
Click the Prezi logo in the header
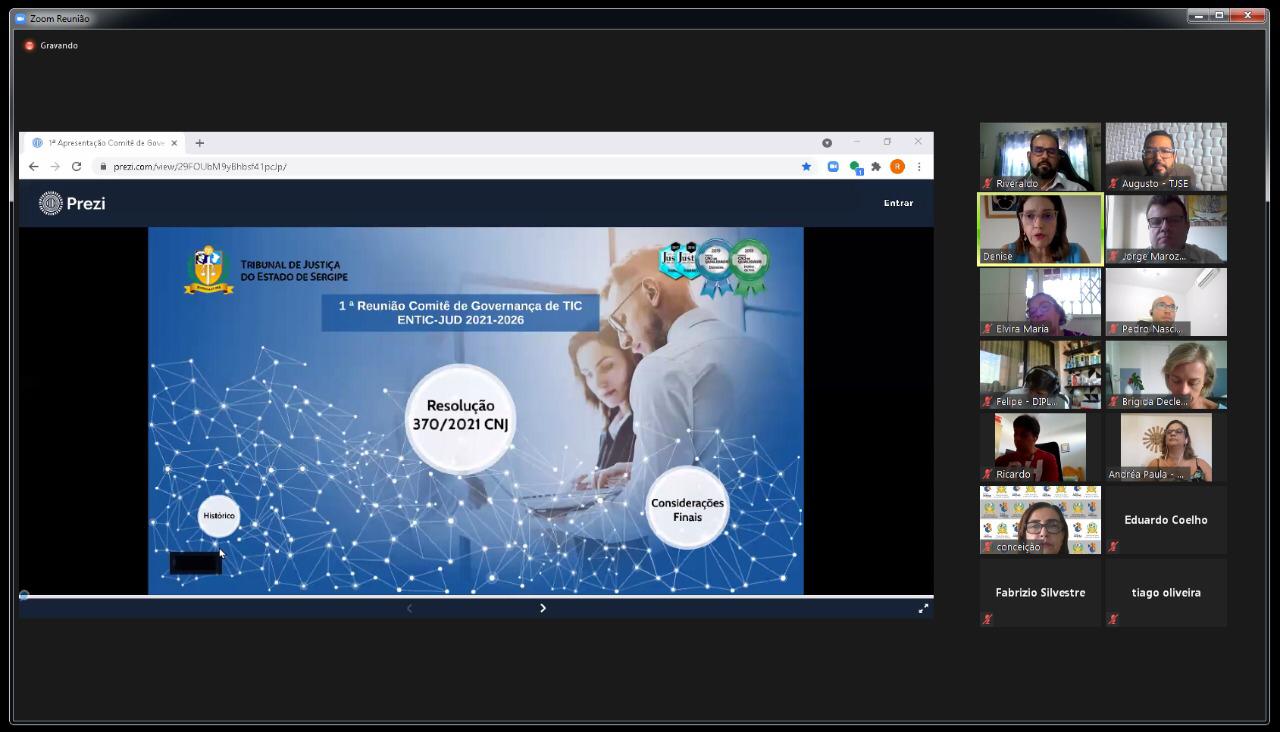[71, 203]
